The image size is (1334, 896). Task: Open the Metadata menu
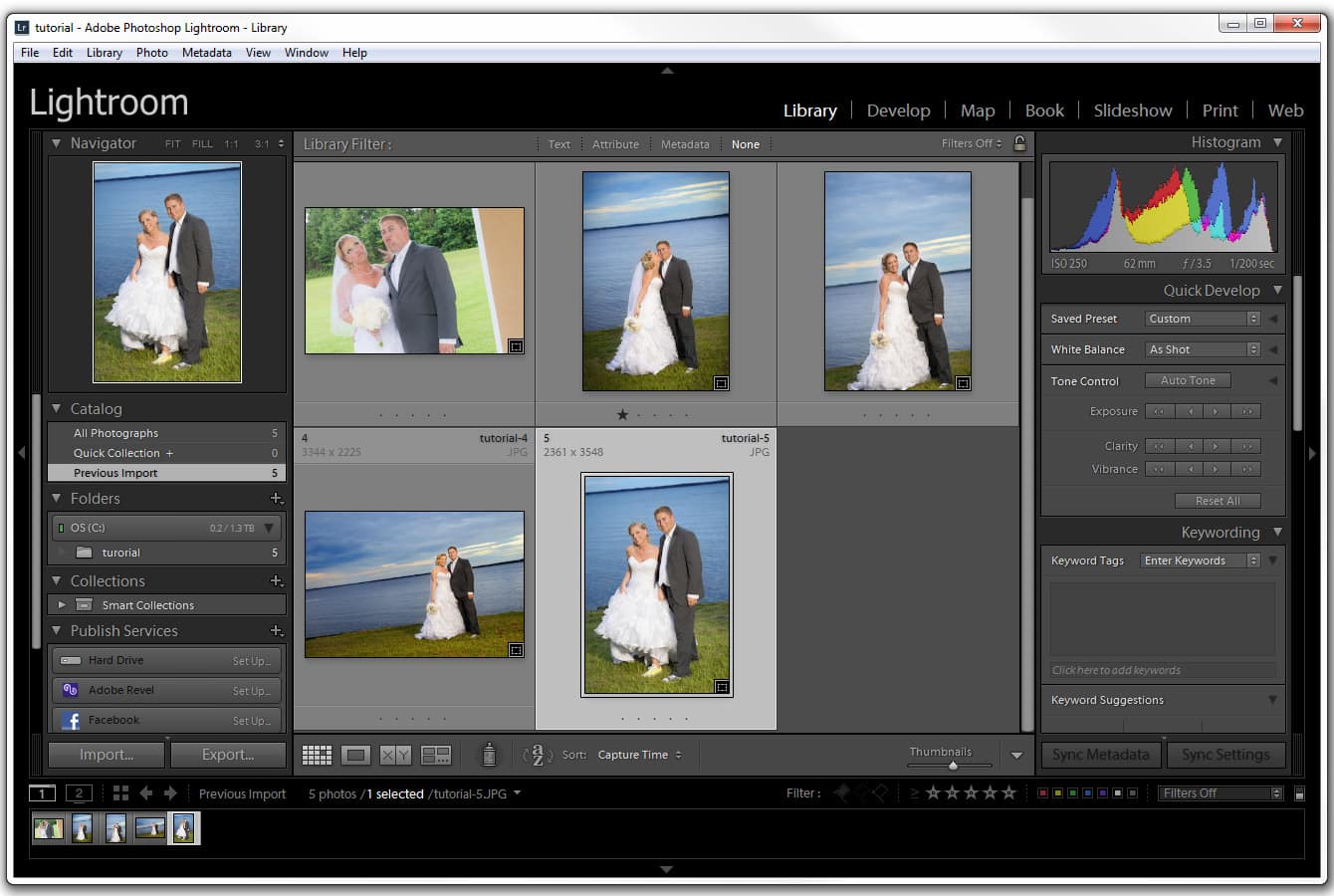[206, 52]
